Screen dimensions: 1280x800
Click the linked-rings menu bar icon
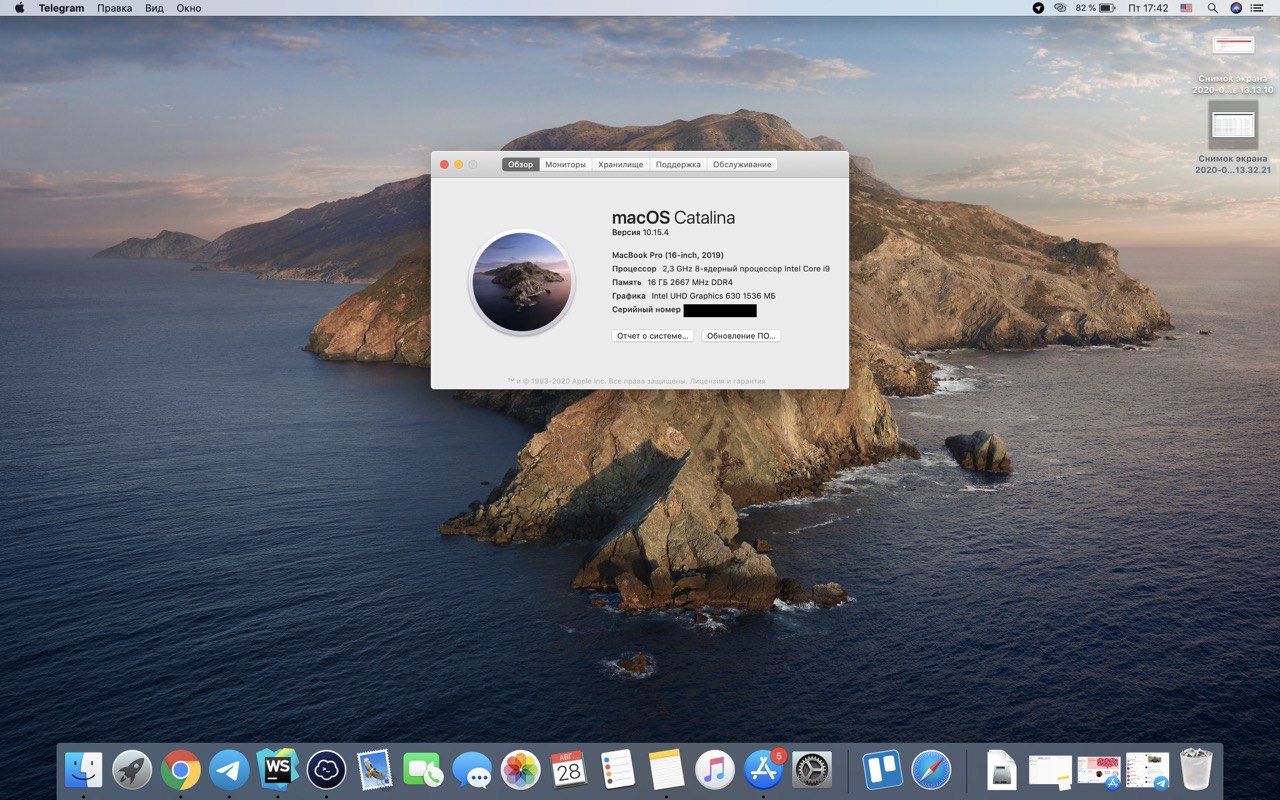[x=1060, y=8]
